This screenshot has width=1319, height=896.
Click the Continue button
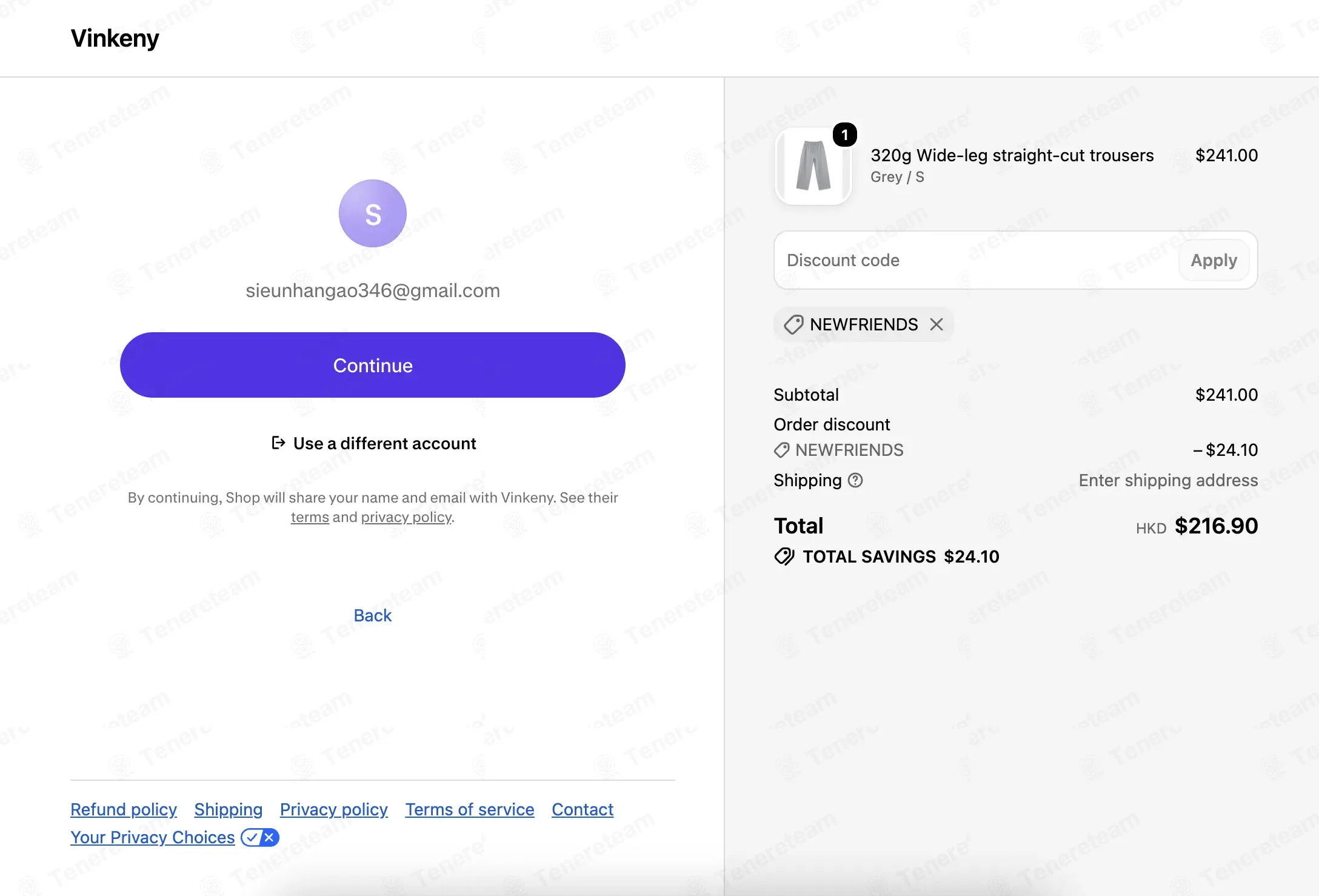coord(373,365)
